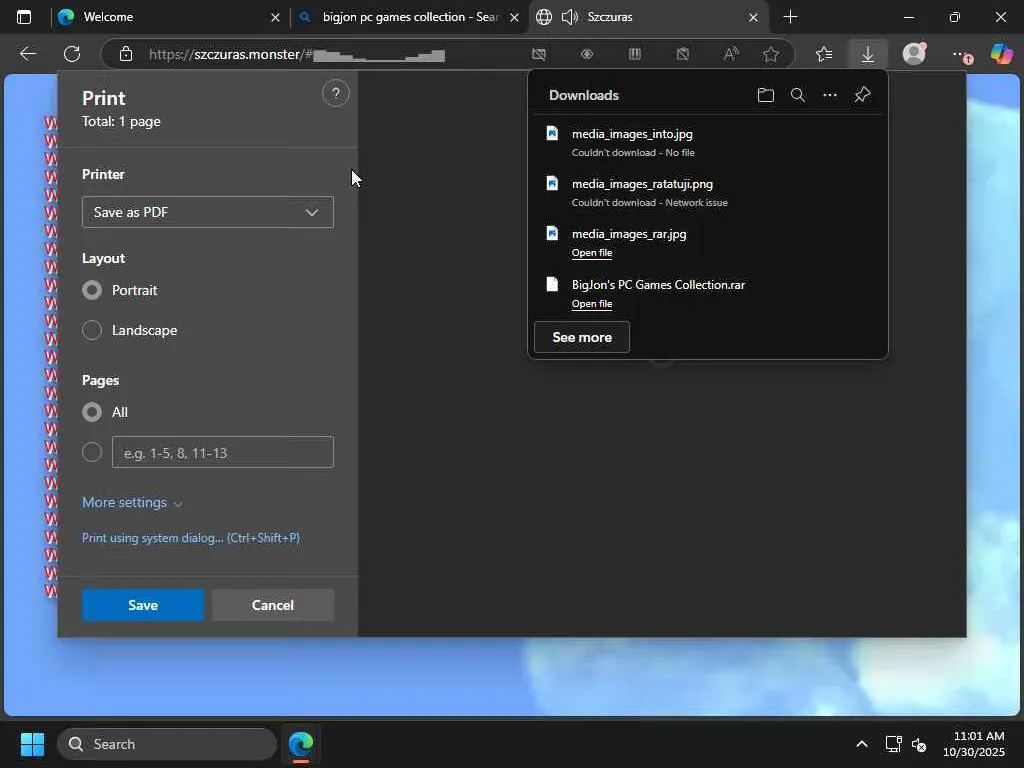Open Copilot sidebar icon
Screen dimensions: 1024x768
1002,54
